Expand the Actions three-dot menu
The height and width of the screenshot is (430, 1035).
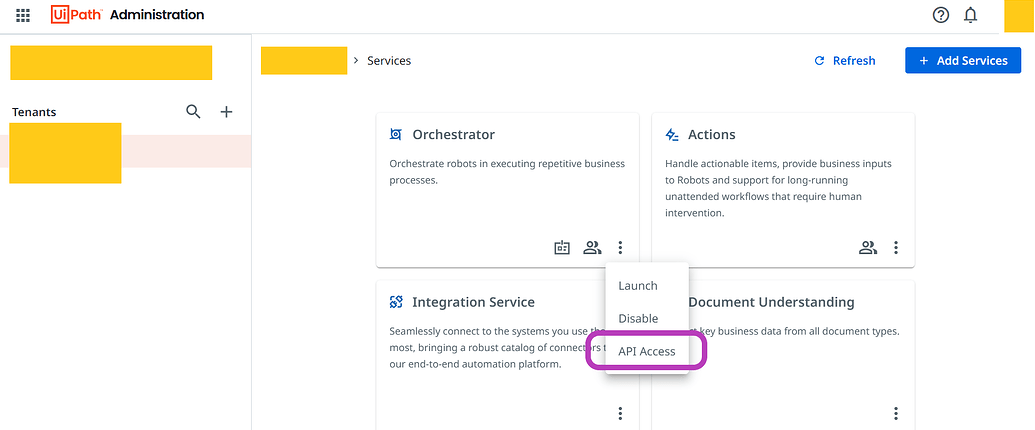pos(896,248)
